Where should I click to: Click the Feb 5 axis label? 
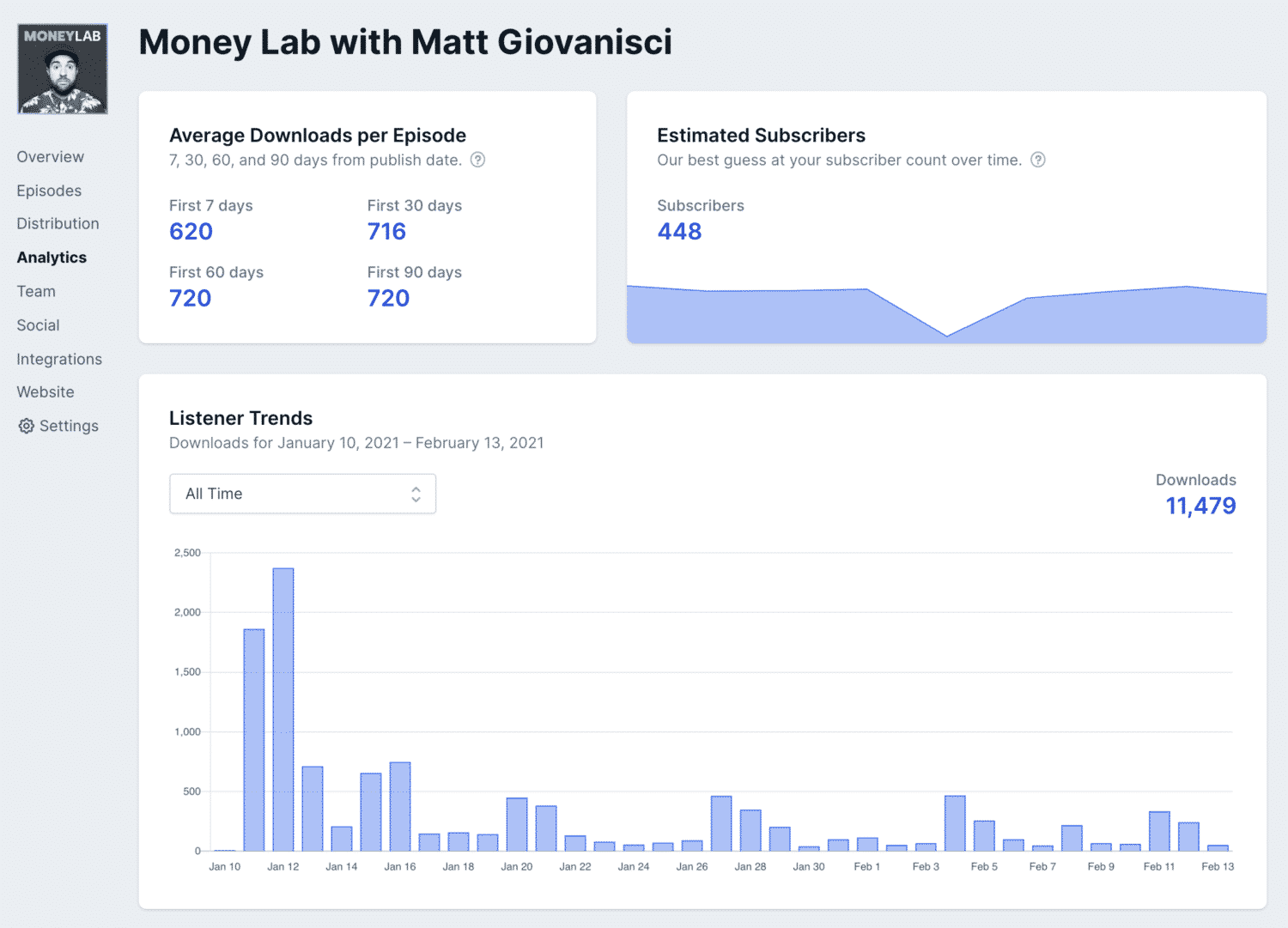pyautogui.click(x=984, y=867)
